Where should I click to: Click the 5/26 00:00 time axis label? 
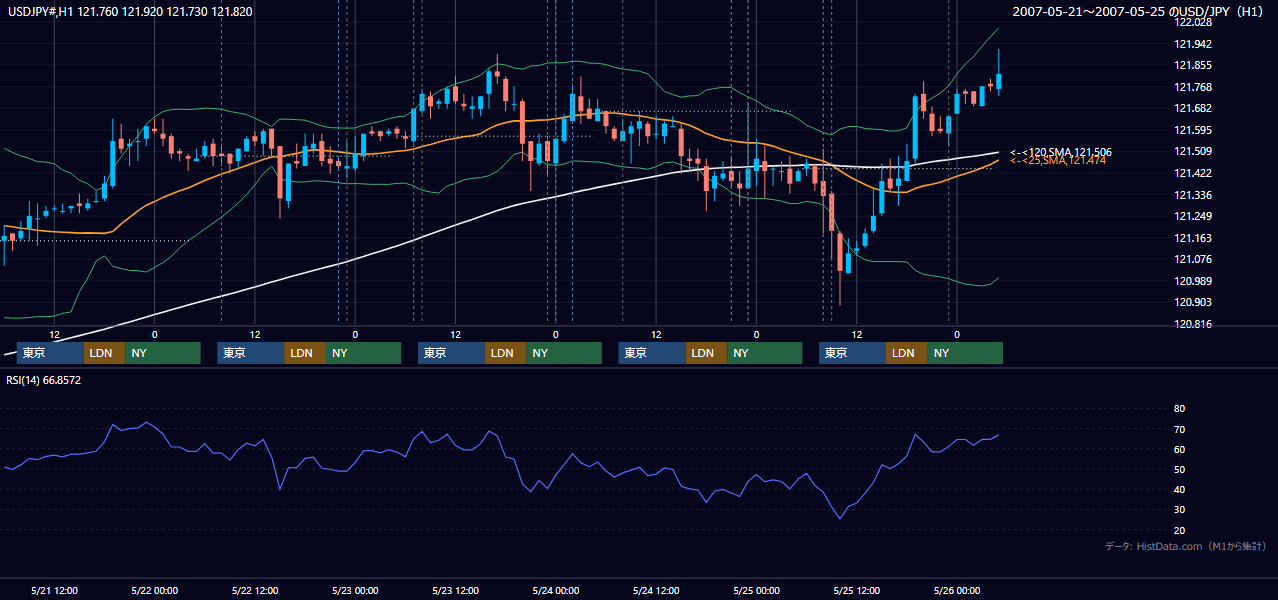pos(956,590)
